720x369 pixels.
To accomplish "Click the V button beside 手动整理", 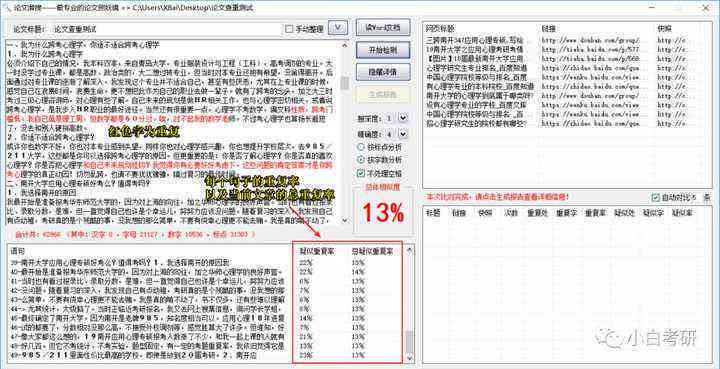I will pyautogui.click(x=338, y=28).
